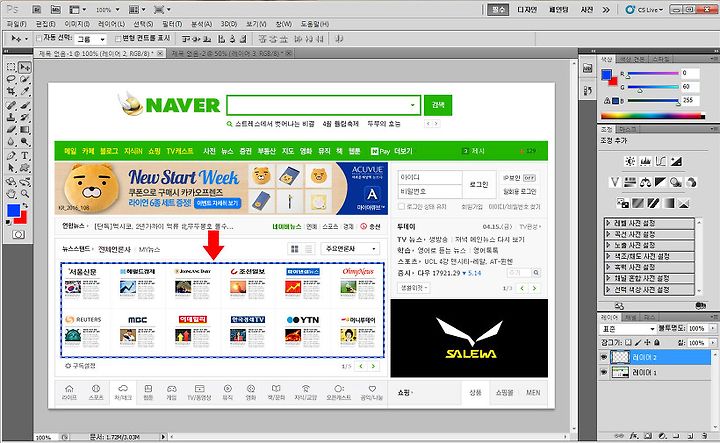This screenshot has height=443, width=720.
Task: Pick a color from spectrum ramp
Action: [652, 116]
